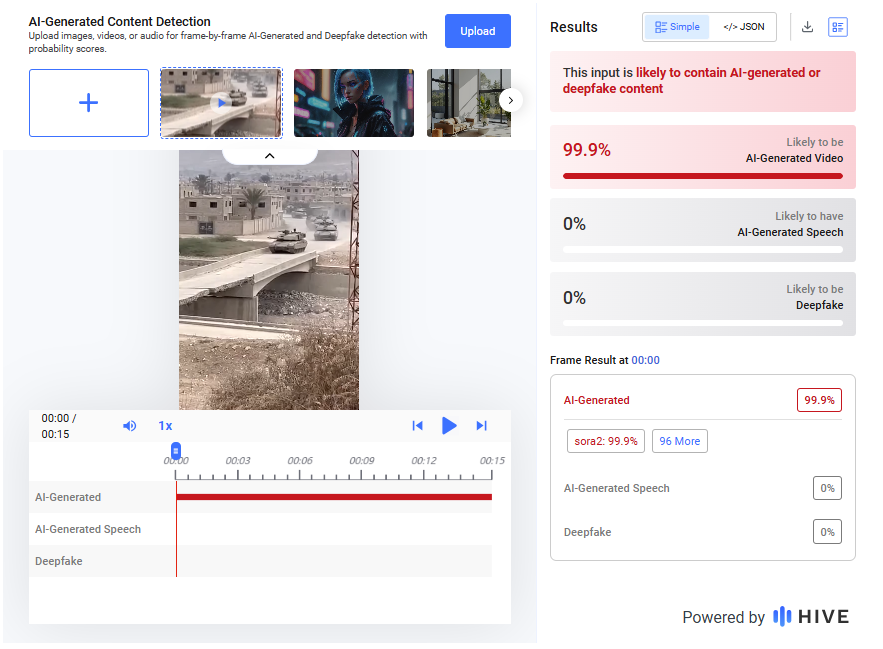Click the timeline playhead handle

[176, 451]
